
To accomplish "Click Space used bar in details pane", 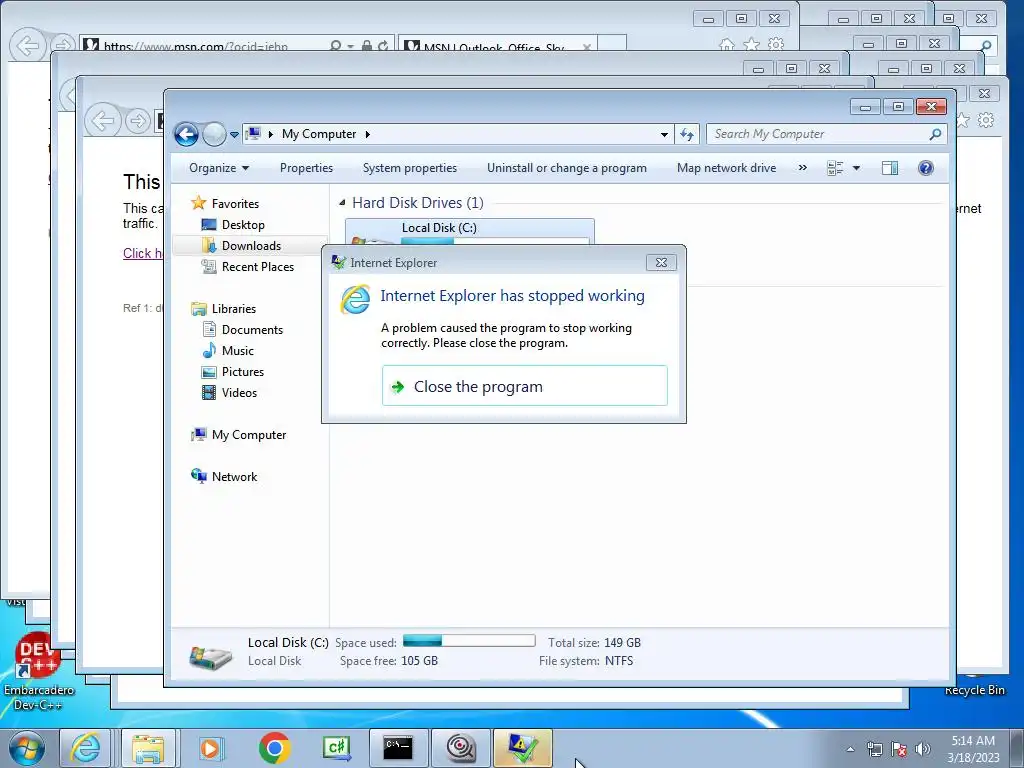I will 469,641.
